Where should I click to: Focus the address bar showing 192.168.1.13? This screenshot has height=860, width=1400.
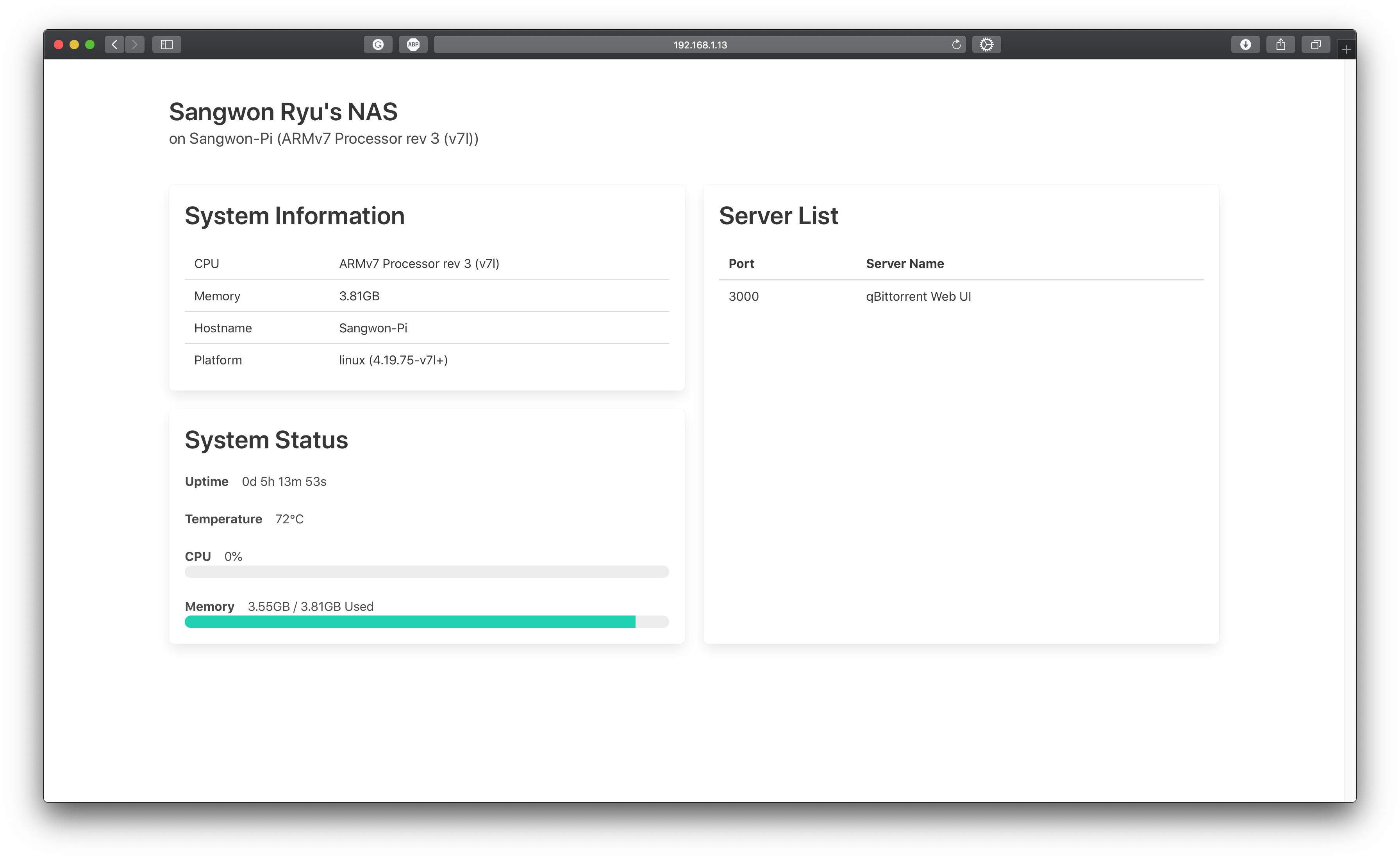tap(700, 45)
